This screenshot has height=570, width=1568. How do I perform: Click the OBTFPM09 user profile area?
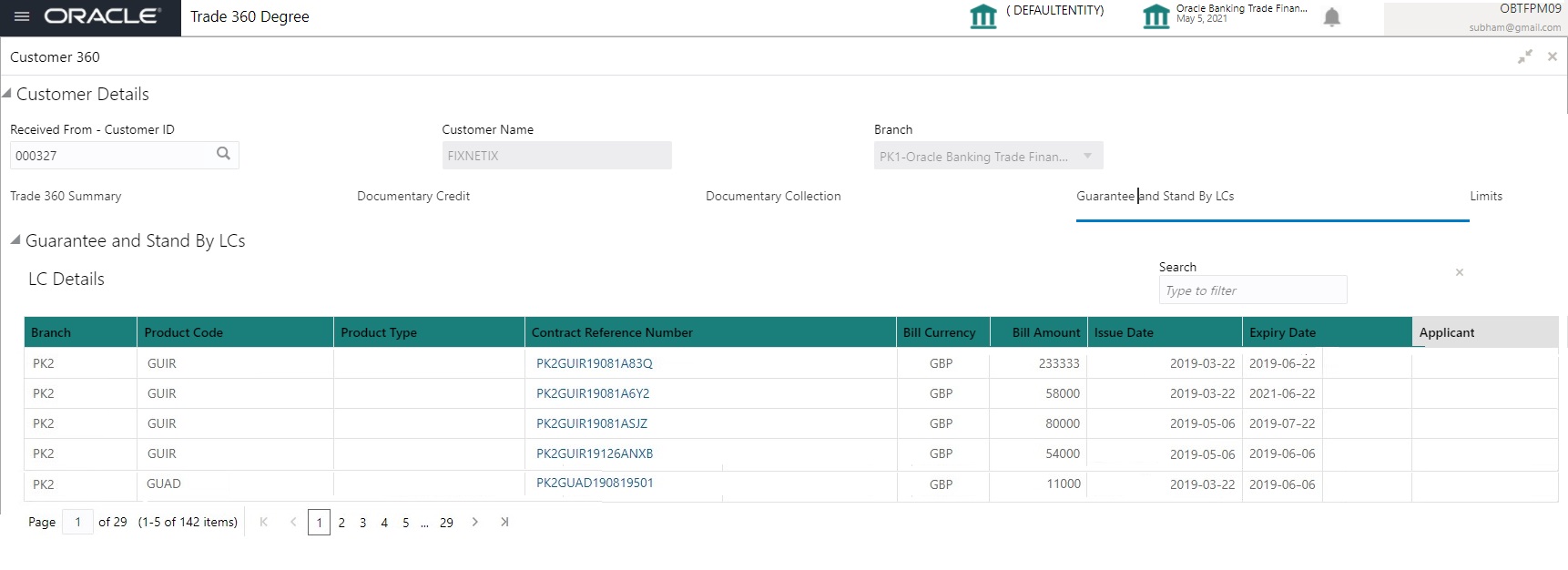pos(1475,18)
